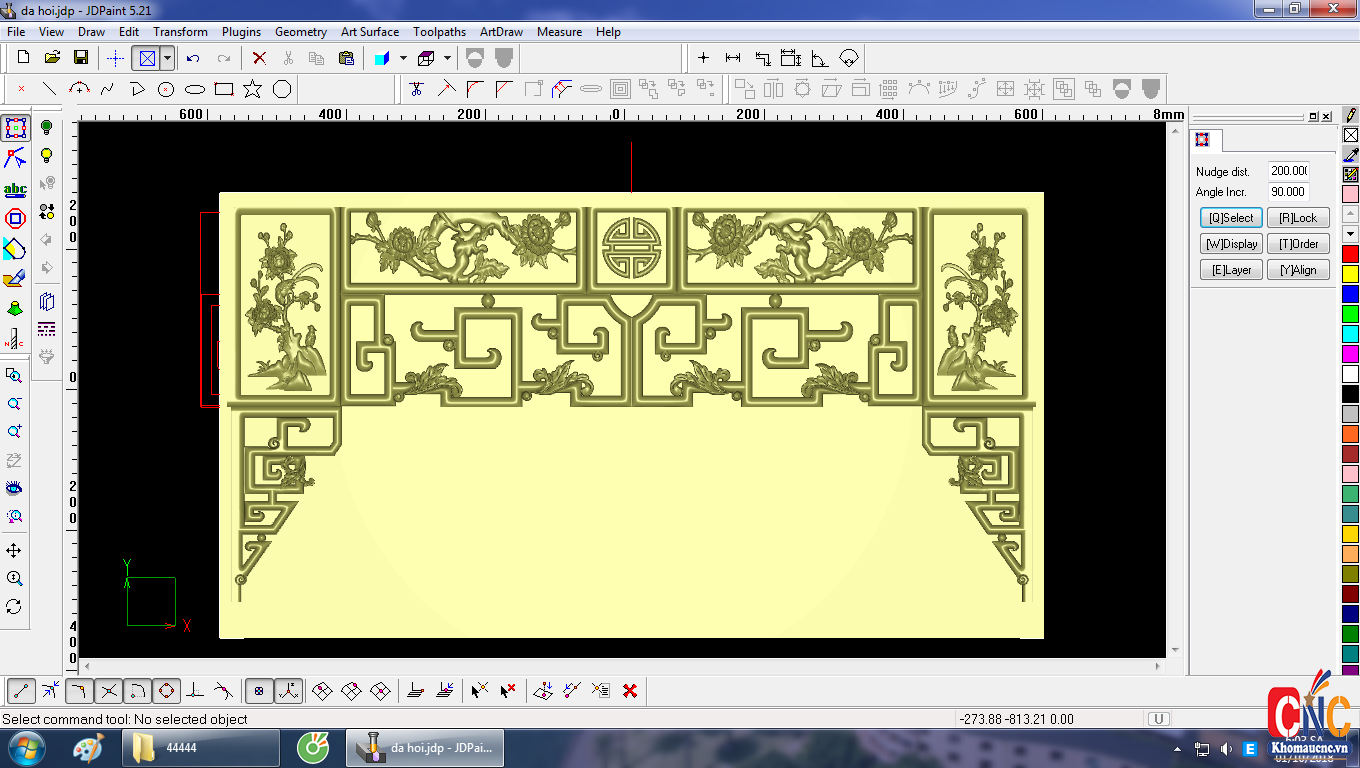This screenshot has height=768, width=1360.
Task: Expand the dropdown next to blue cube
Action: tap(403, 58)
